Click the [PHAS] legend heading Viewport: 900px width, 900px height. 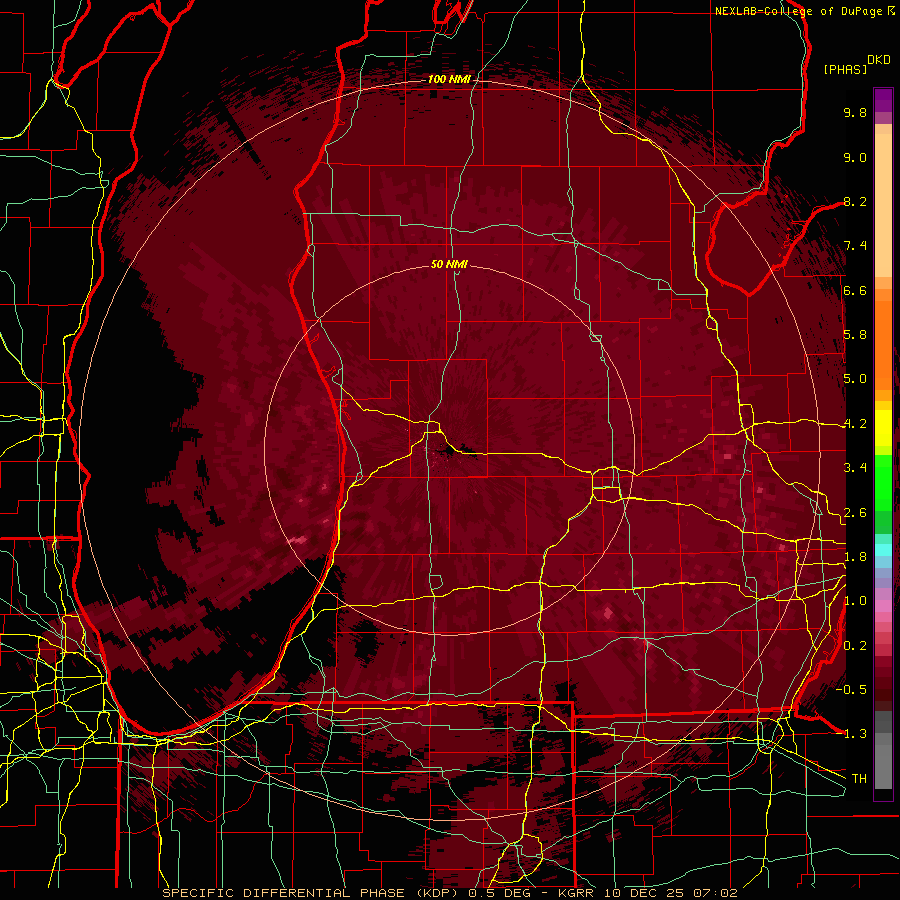point(845,70)
